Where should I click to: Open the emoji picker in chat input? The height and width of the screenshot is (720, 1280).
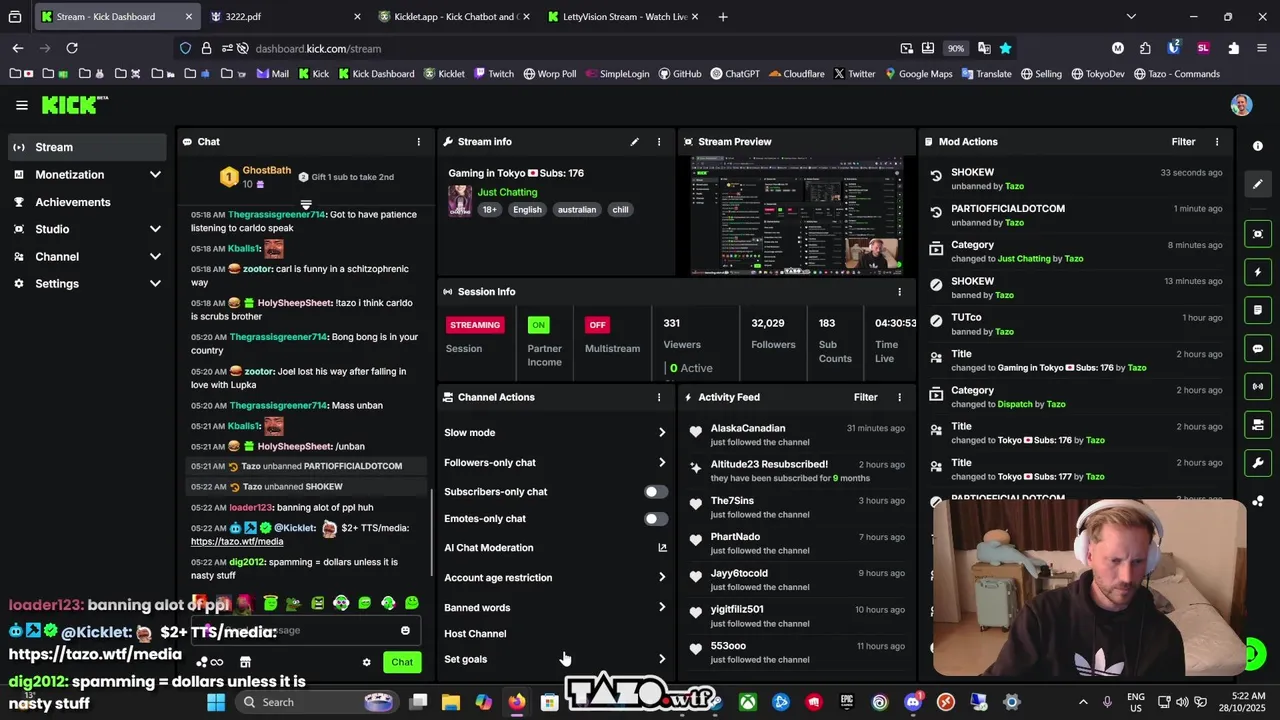pyautogui.click(x=405, y=631)
